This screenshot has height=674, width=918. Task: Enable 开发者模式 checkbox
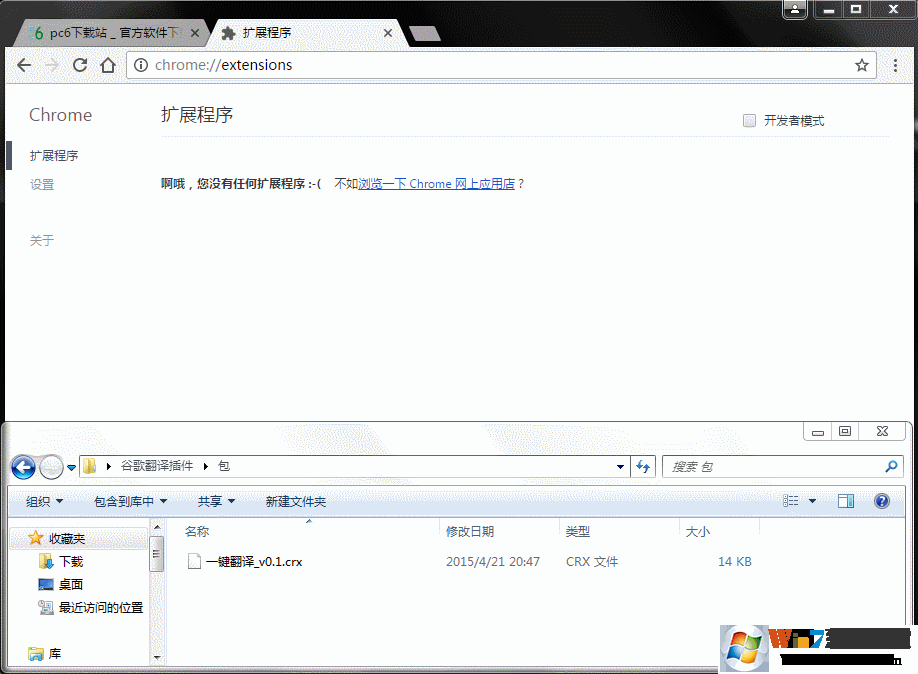click(x=749, y=119)
